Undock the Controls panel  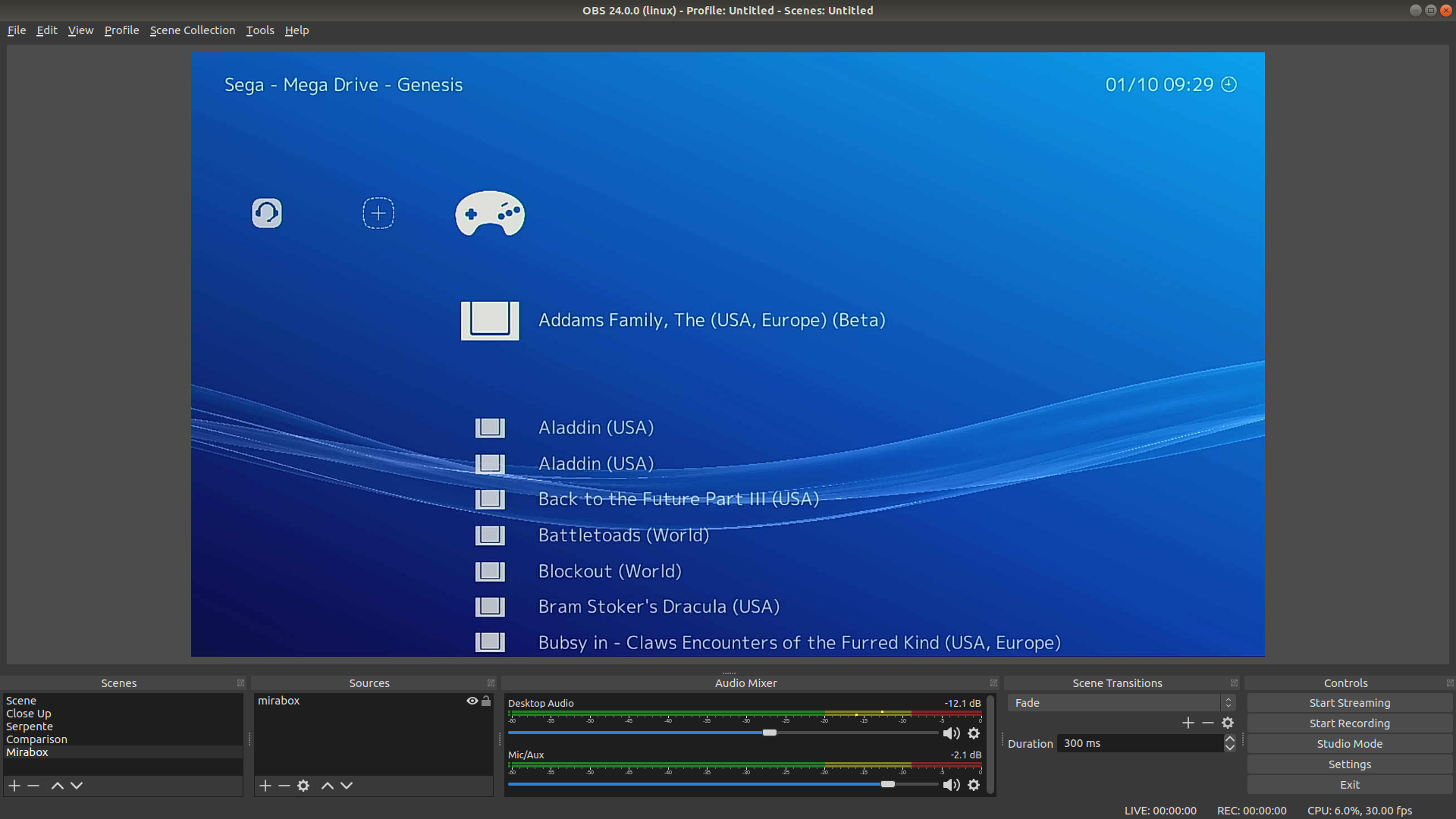pyautogui.click(x=1450, y=683)
